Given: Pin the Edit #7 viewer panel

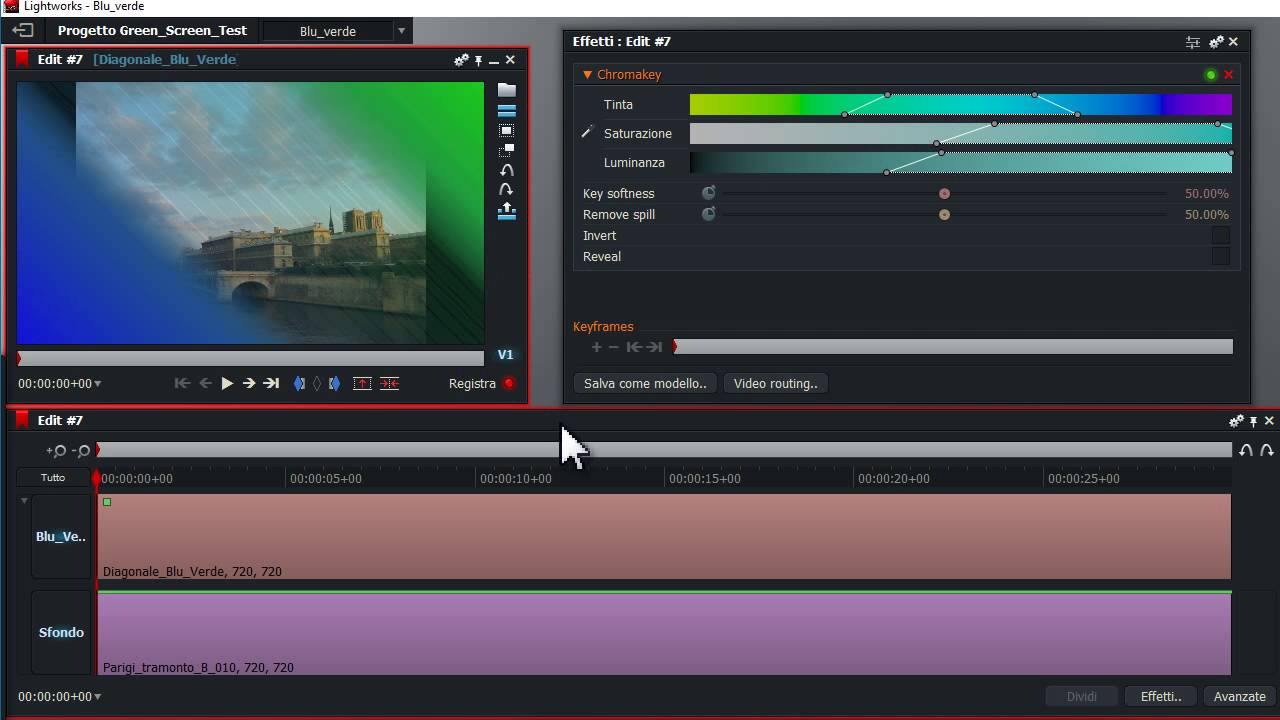Looking at the screenshot, I should pos(478,60).
